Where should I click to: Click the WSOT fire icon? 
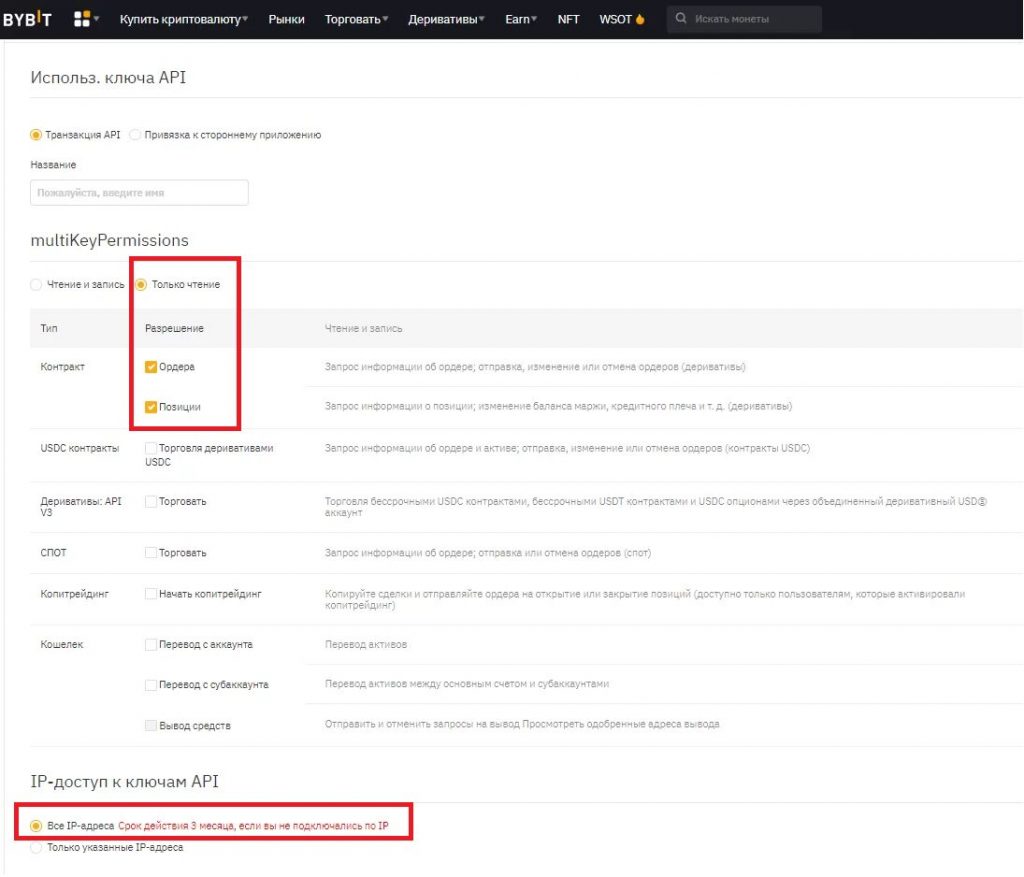tap(640, 19)
